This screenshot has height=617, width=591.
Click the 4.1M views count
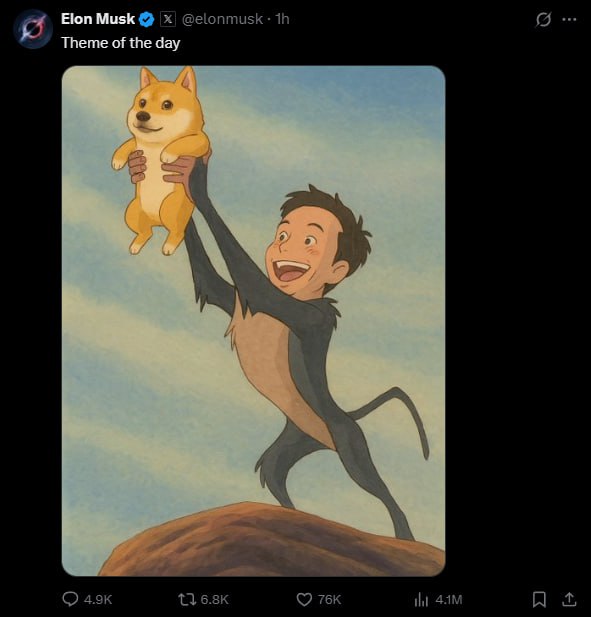click(x=449, y=599)
